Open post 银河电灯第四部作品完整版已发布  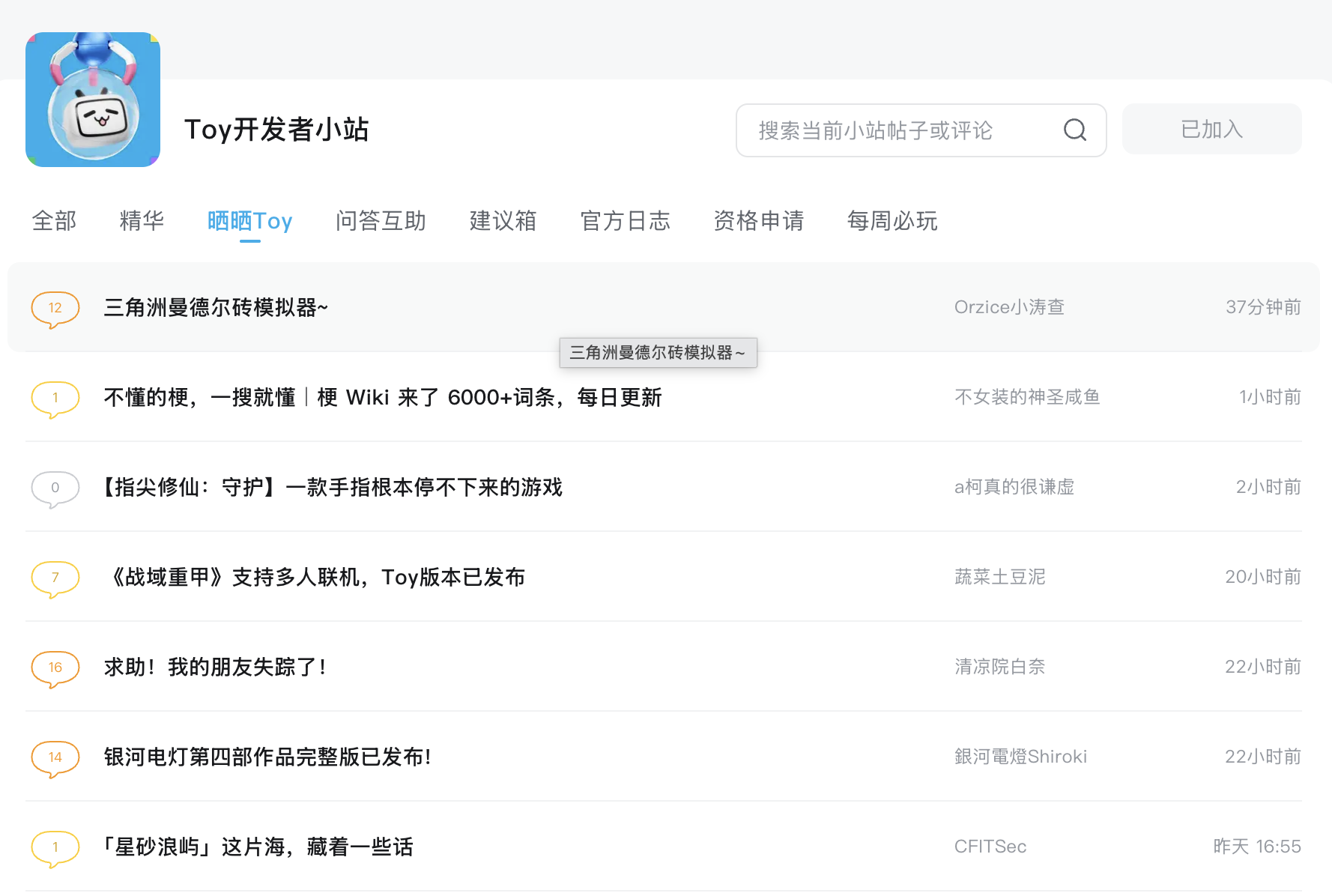[x=269, y=757]
